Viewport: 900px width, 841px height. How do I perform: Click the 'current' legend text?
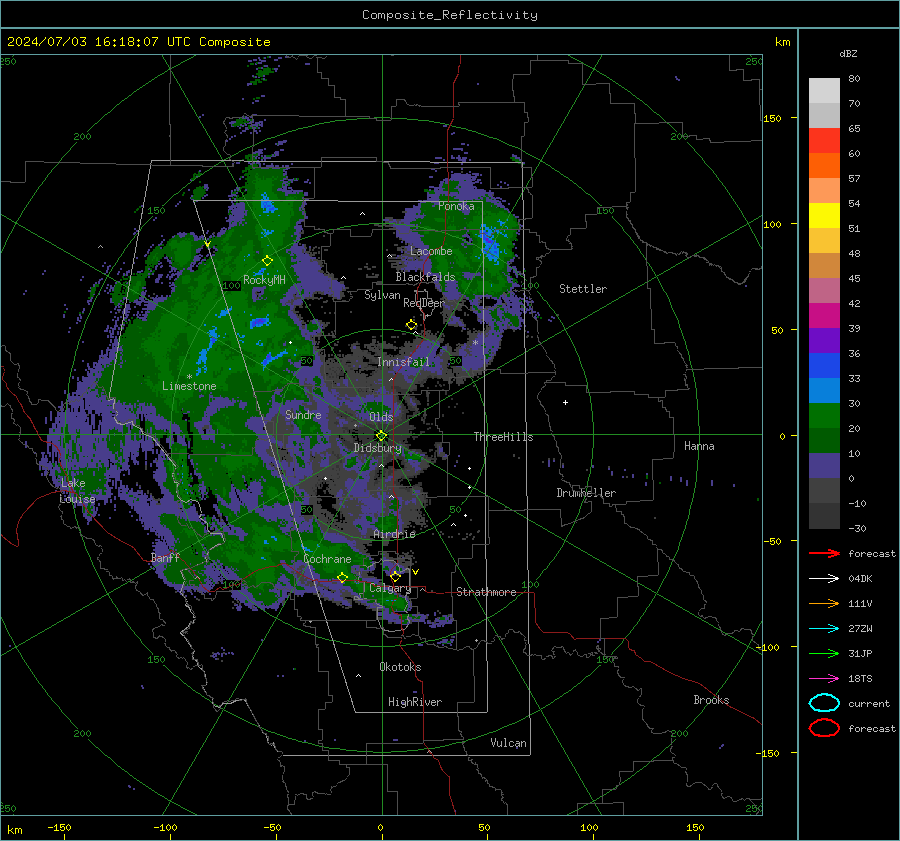click(869, 704)
